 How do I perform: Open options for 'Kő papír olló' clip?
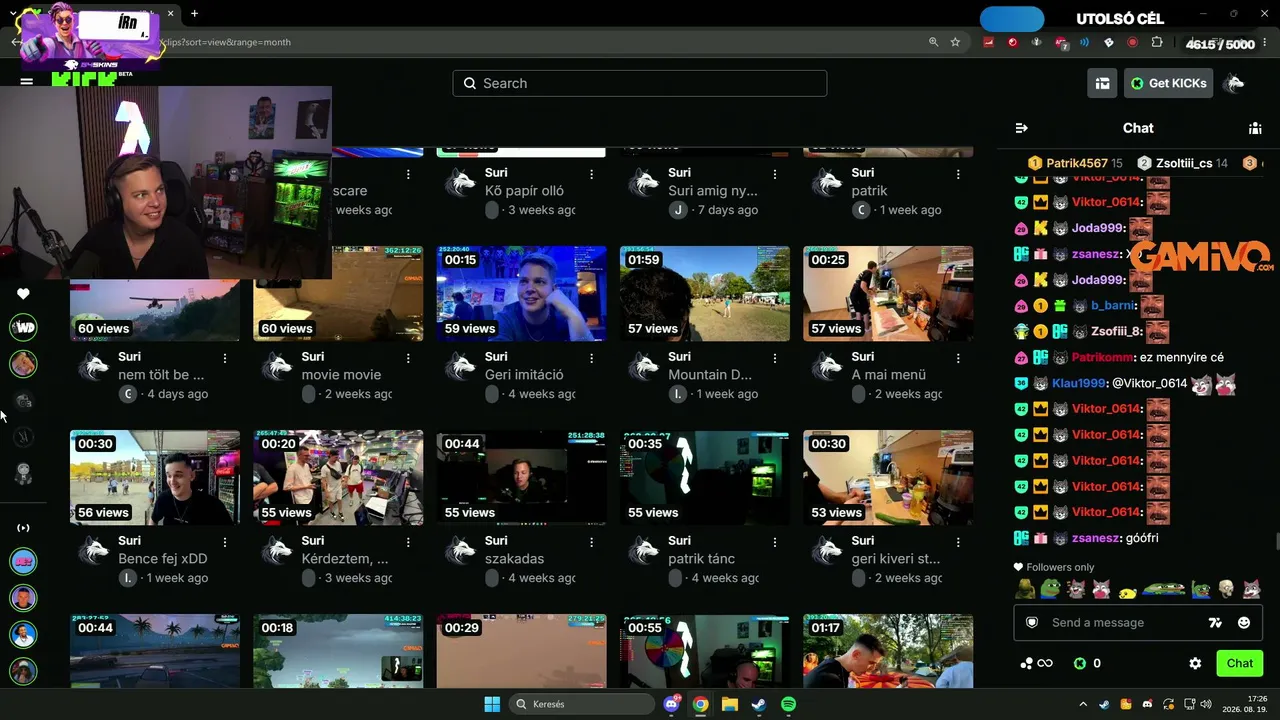point(591,174)
